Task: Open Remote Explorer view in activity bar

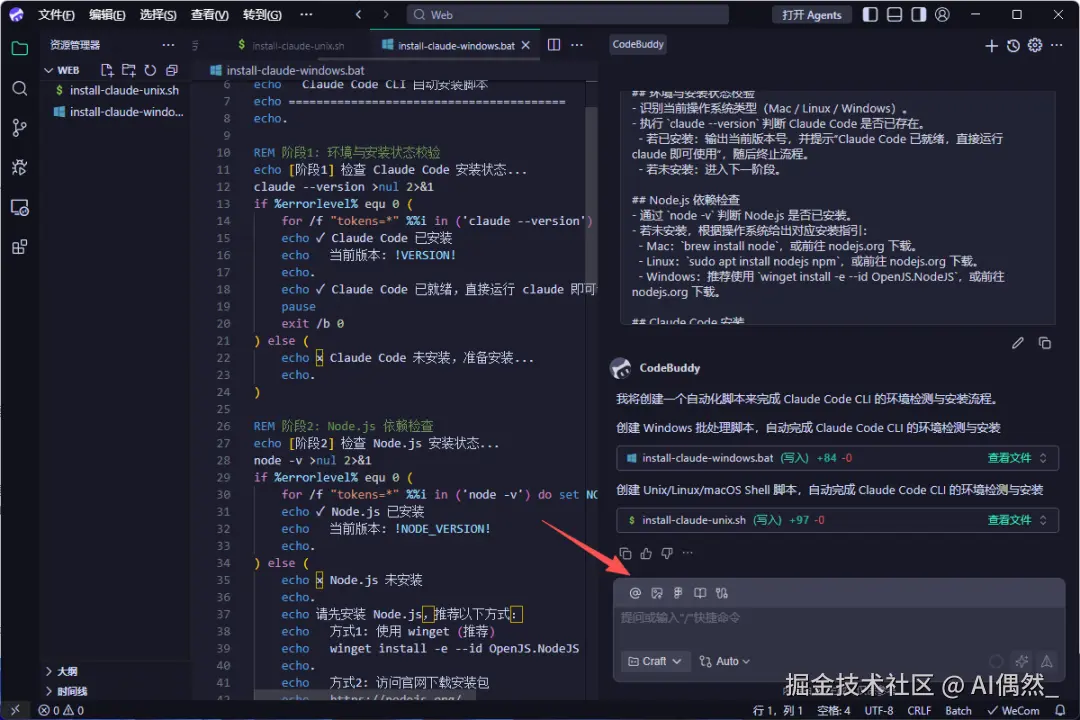Action: pyautogui.click(x=20, y=207)
